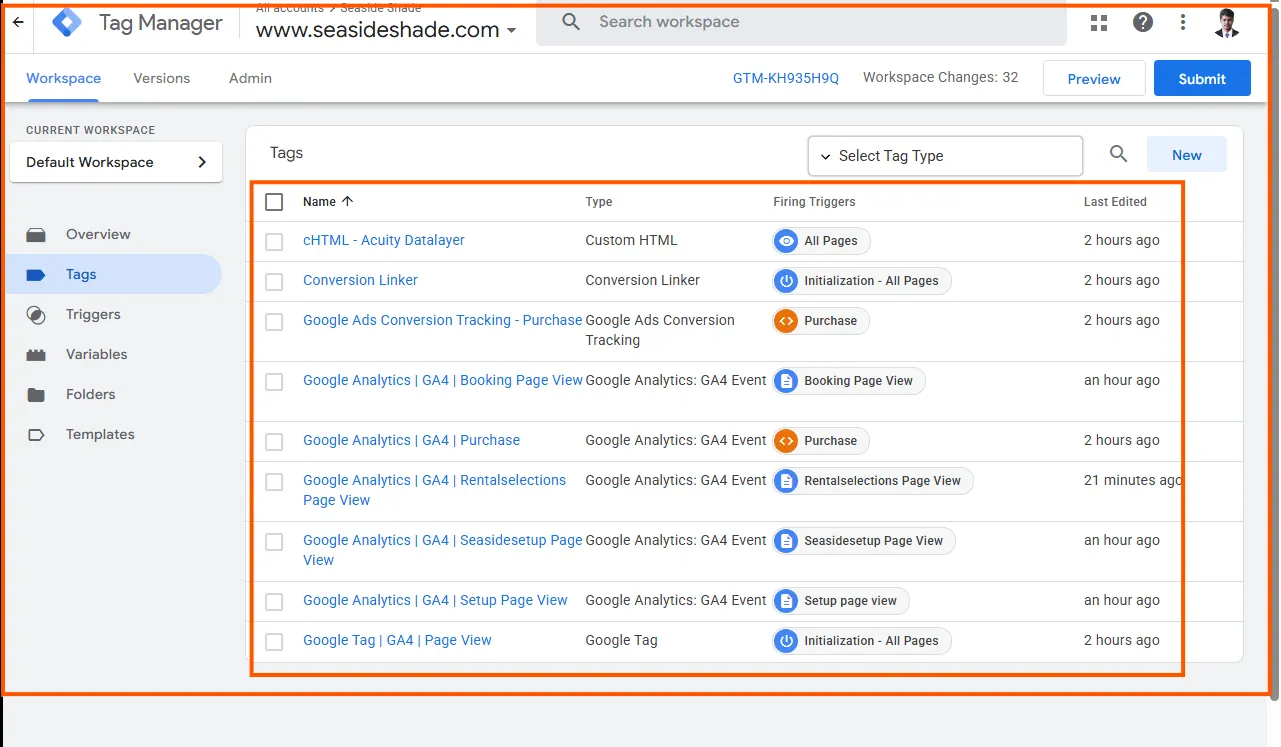
Task: Expand the Default Workspace selector
Action: coord(116,162)
